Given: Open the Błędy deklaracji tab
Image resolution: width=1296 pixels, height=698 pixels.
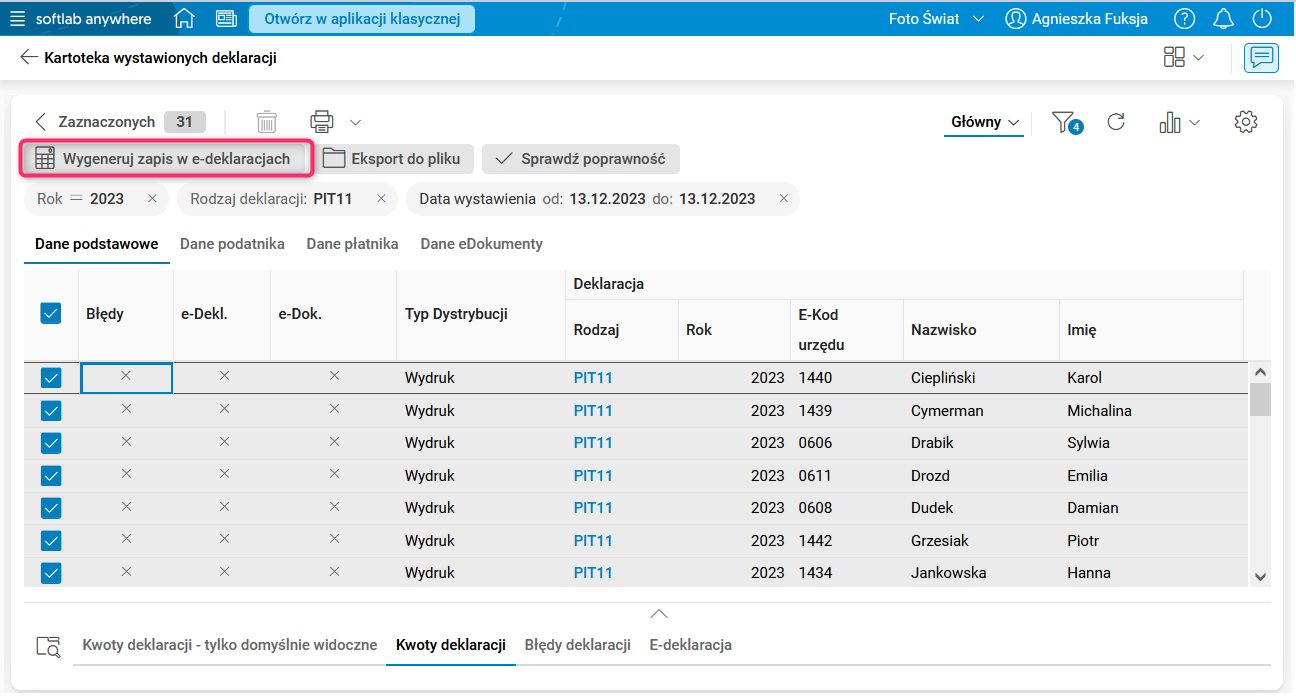Looking at the screenshot, I should click(578, 645).
